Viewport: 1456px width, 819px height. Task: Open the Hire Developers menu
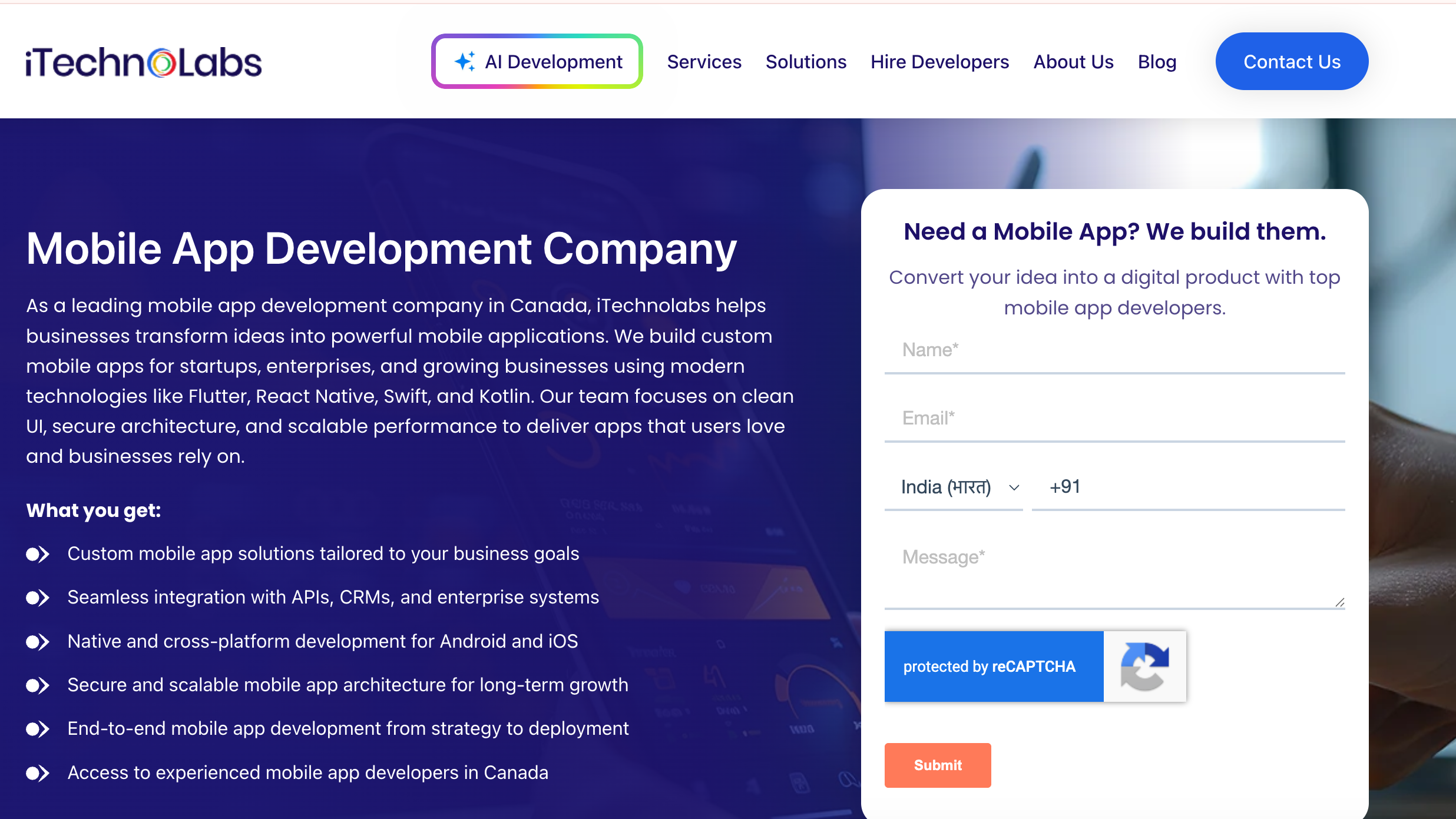coord(939,62)
